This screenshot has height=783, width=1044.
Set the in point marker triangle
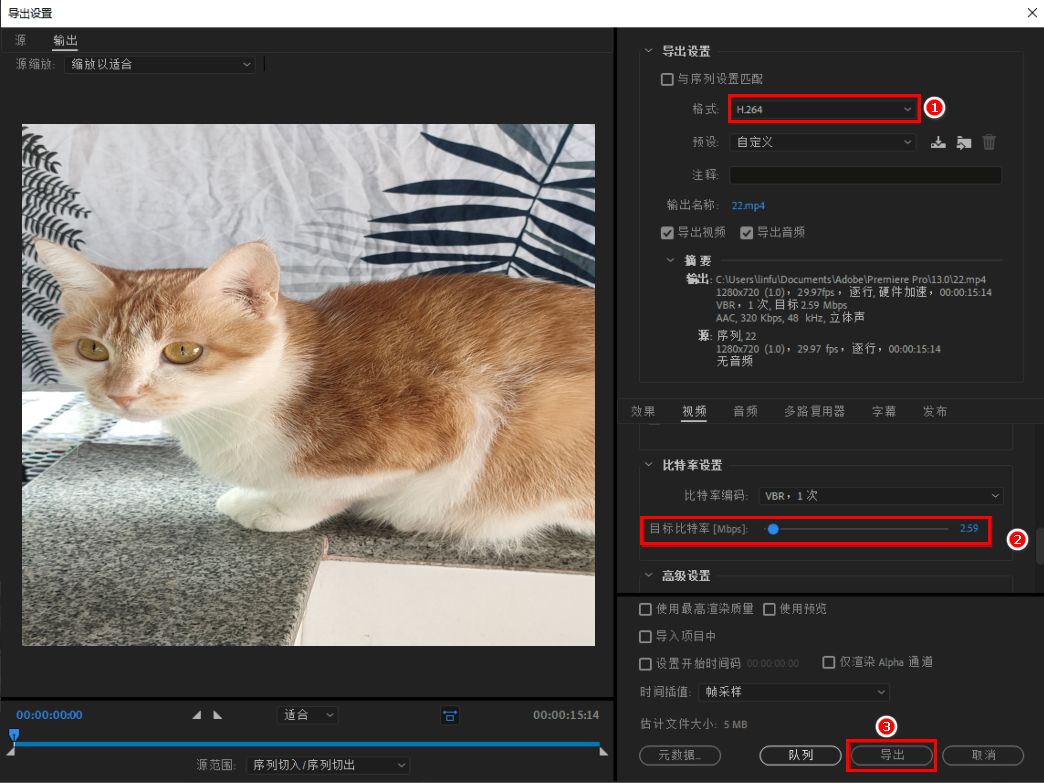(x=197, y=714)
